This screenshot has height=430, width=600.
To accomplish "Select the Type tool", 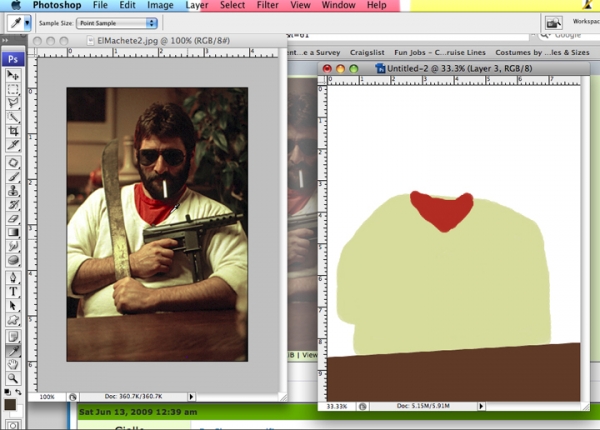I will tap(13, 292).
